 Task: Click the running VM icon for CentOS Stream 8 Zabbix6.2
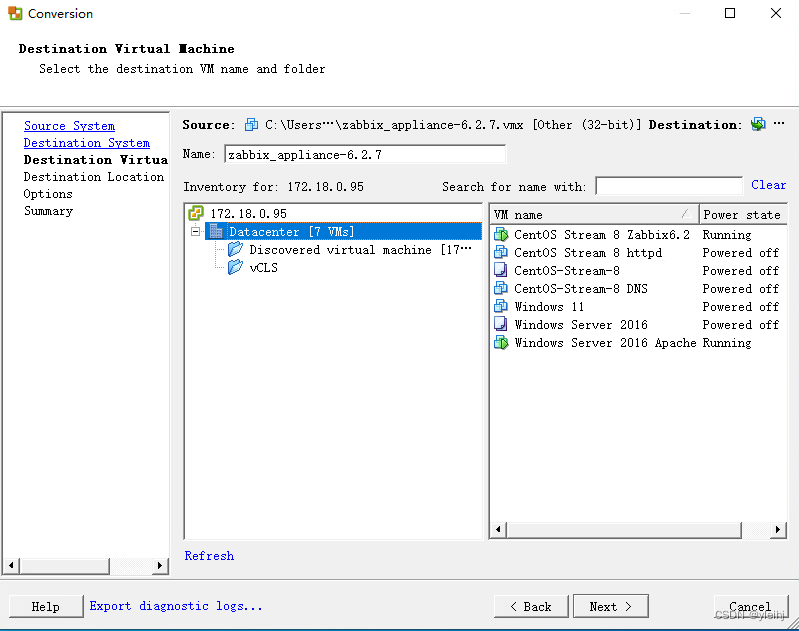click(x=501, y=234)
